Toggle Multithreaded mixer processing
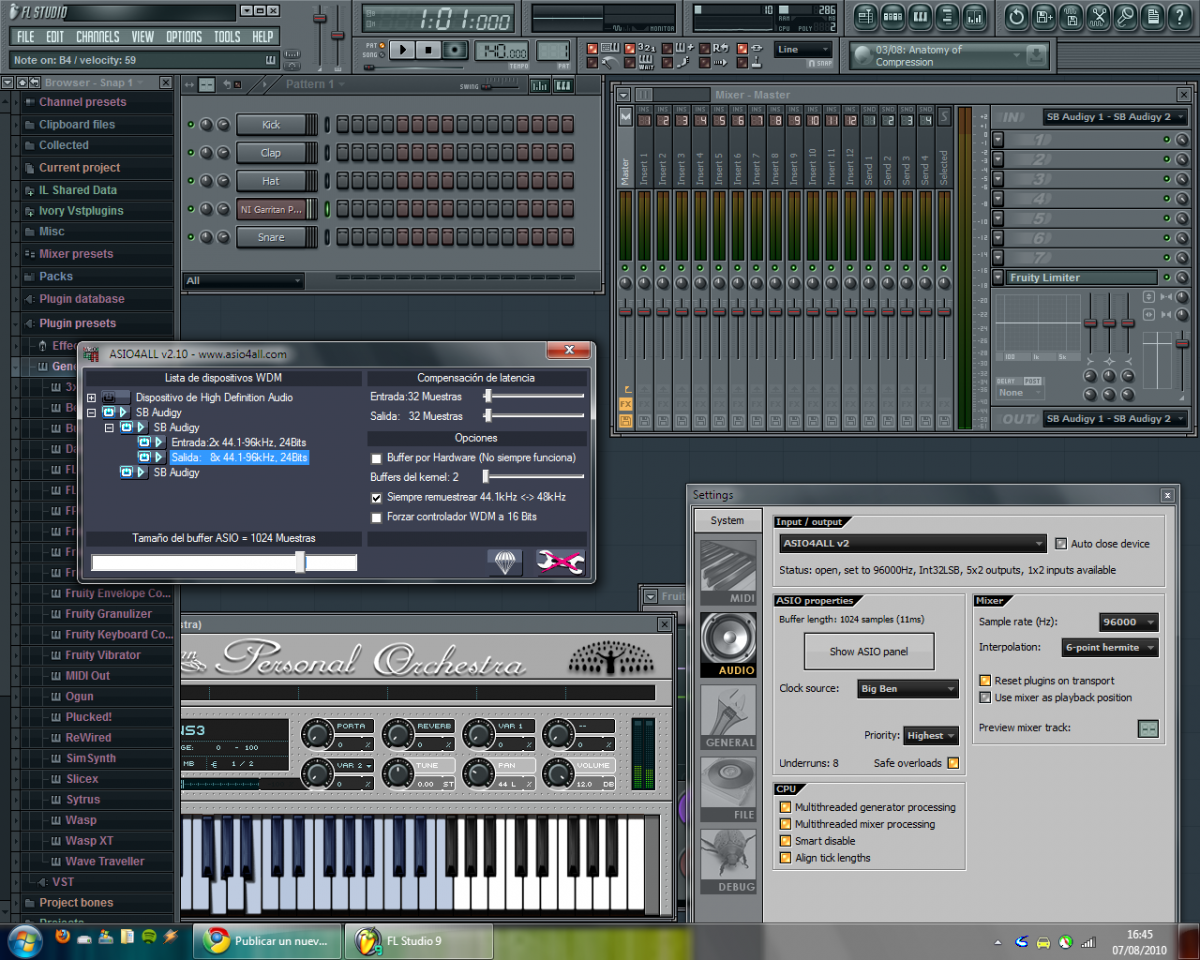Screen dimensions: 1200x960 (785, 824)
